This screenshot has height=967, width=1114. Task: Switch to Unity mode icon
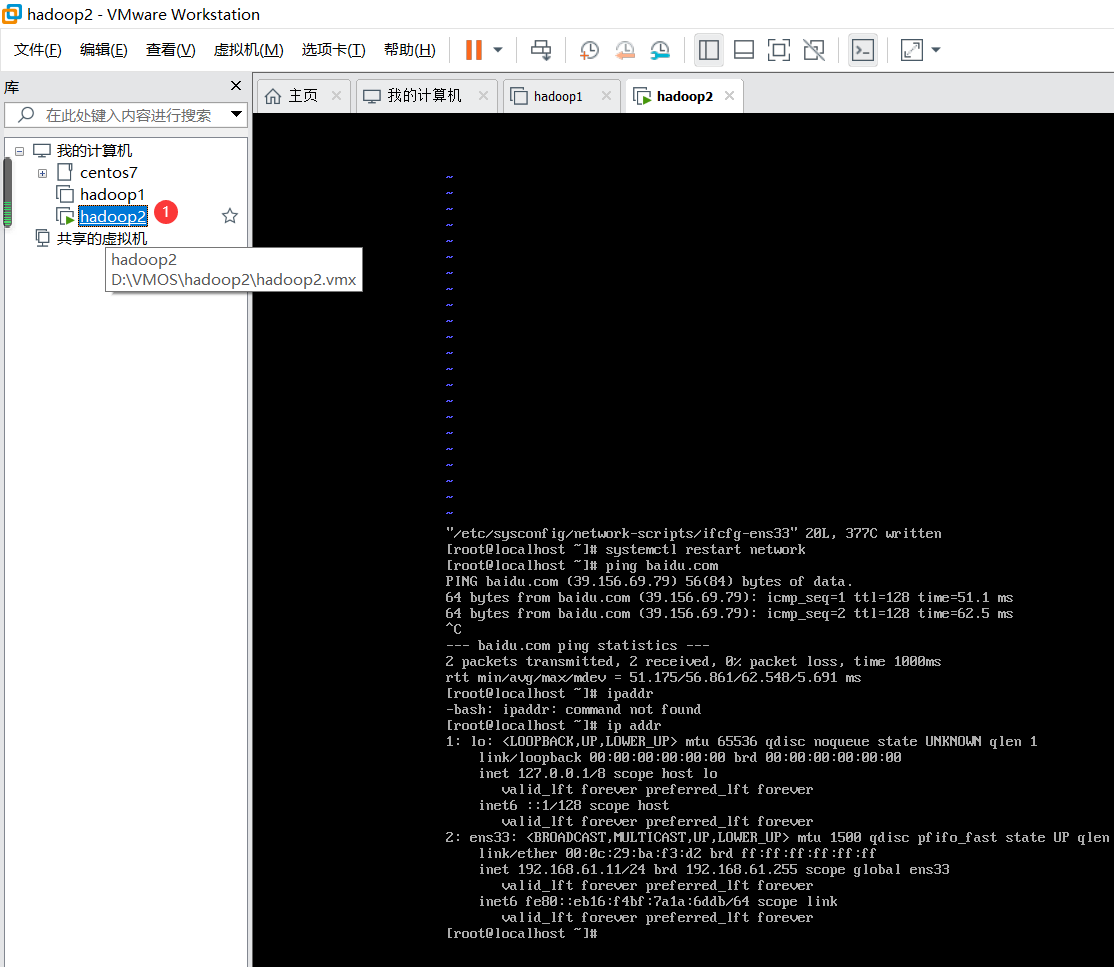point(814,50)
